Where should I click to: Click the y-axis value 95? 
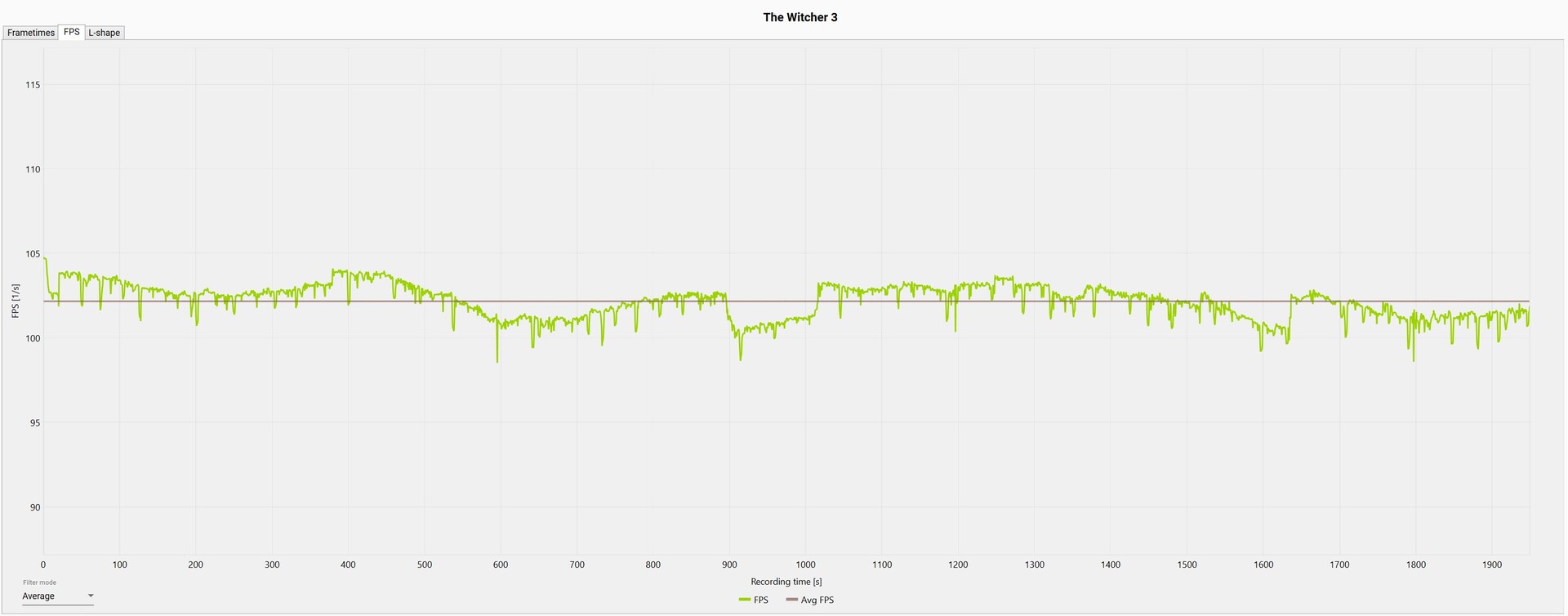pos(35,423)
